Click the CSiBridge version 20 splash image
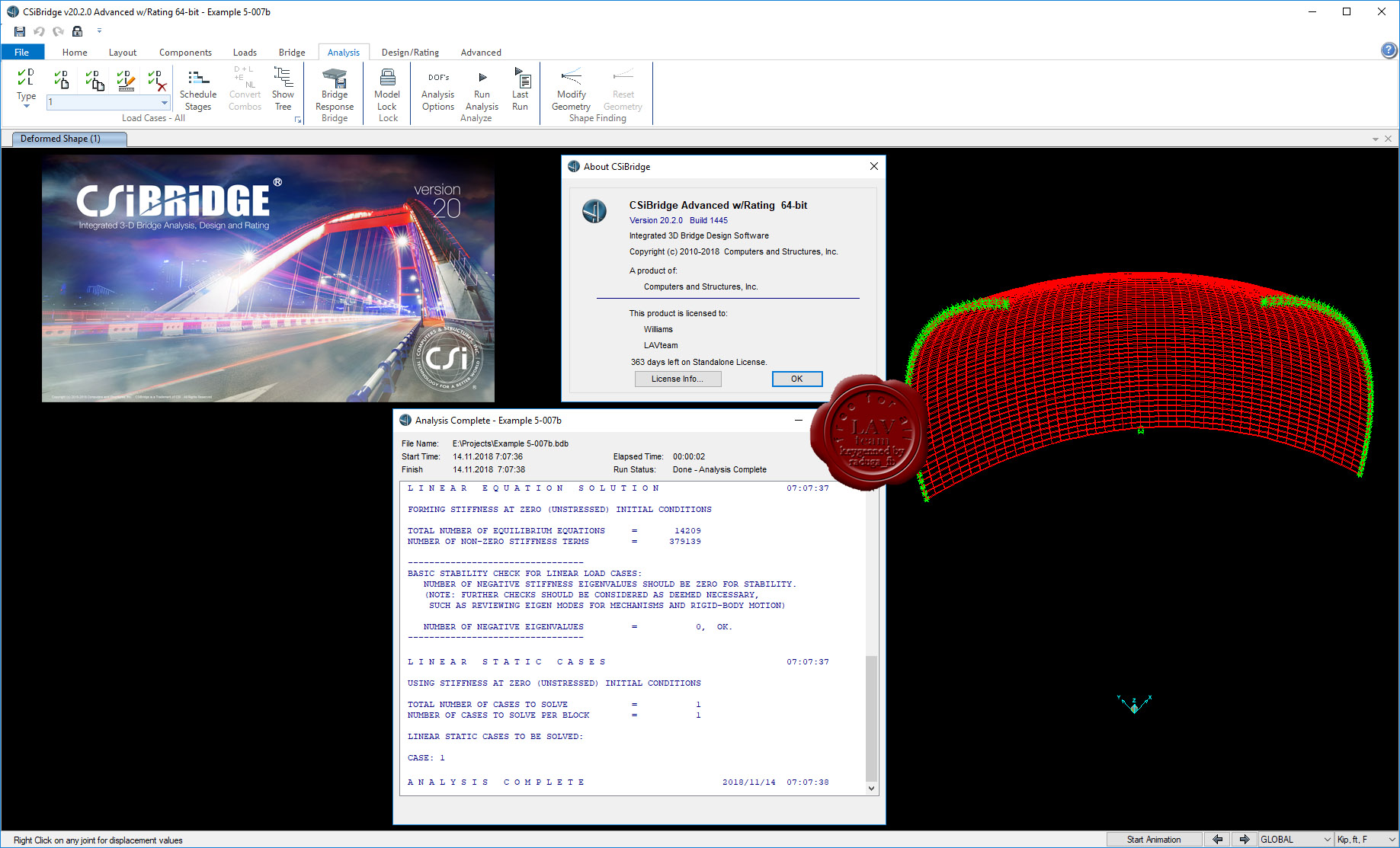The image size is (1400, 848). point(268,279)
